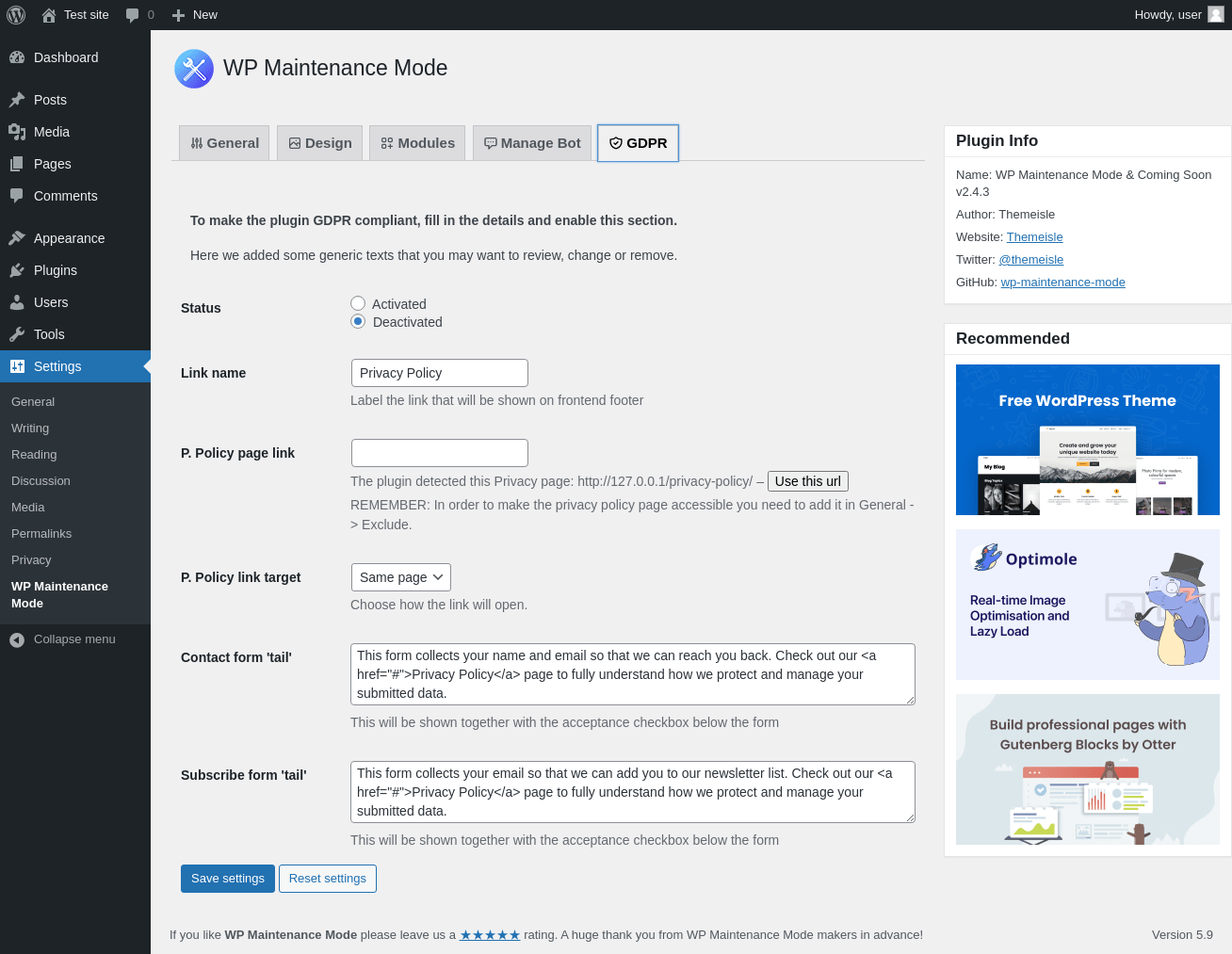Click the Appearance paintbrush icon
The width and height of the screenshot is (1232, 954).
17,238
